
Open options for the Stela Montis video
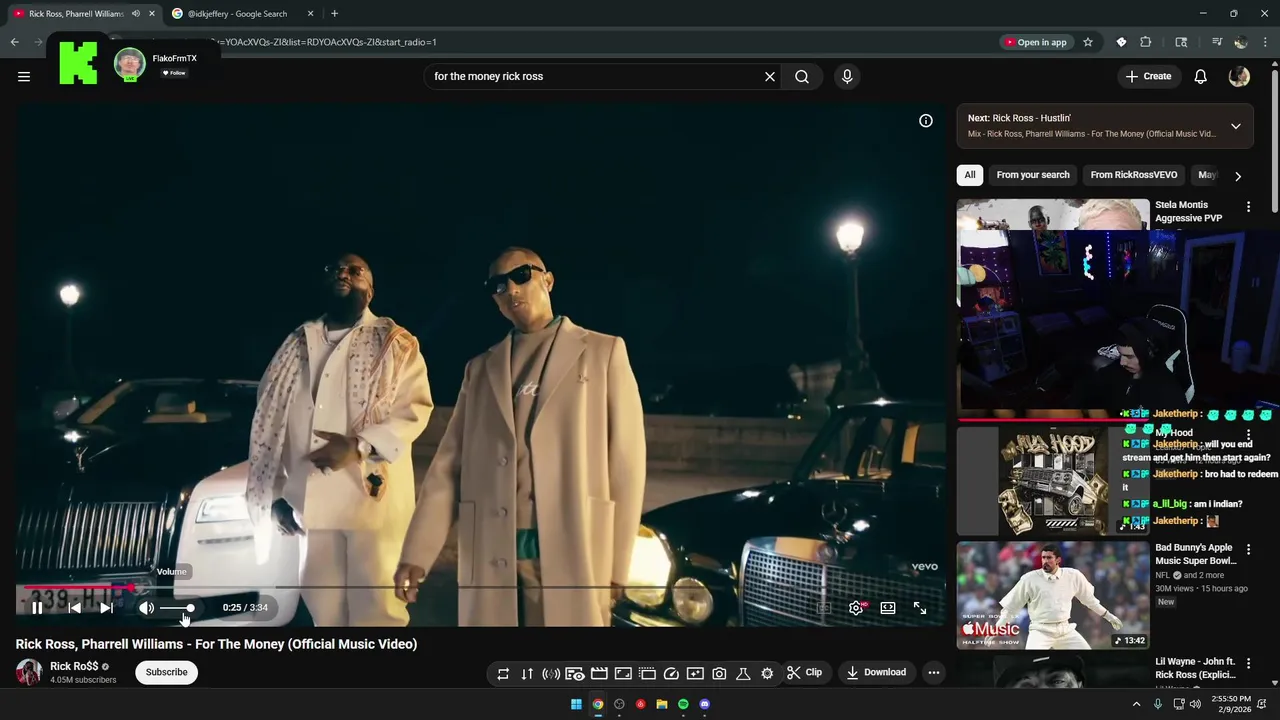tap(1248, 207)
